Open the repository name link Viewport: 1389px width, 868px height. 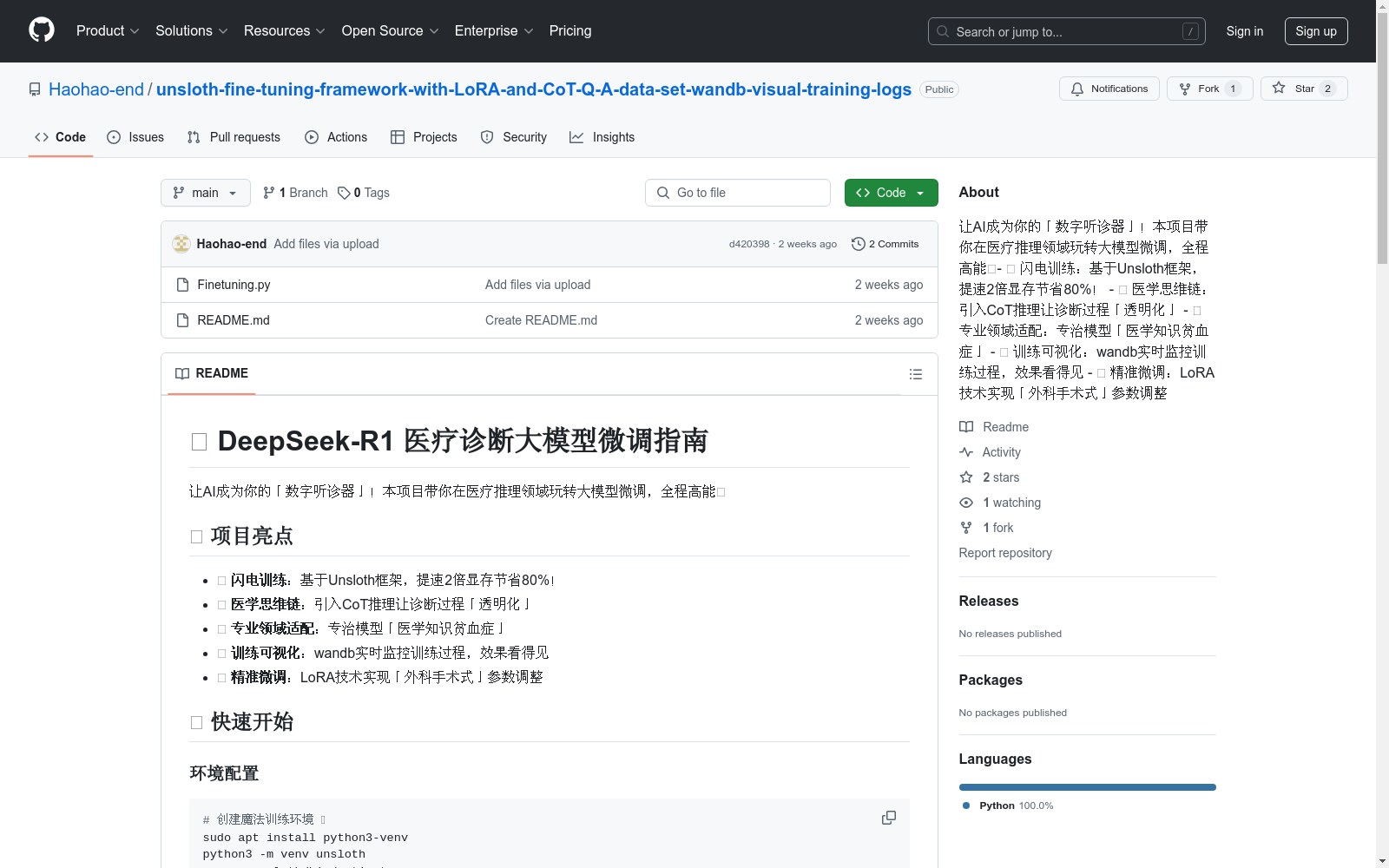(534, 89)
